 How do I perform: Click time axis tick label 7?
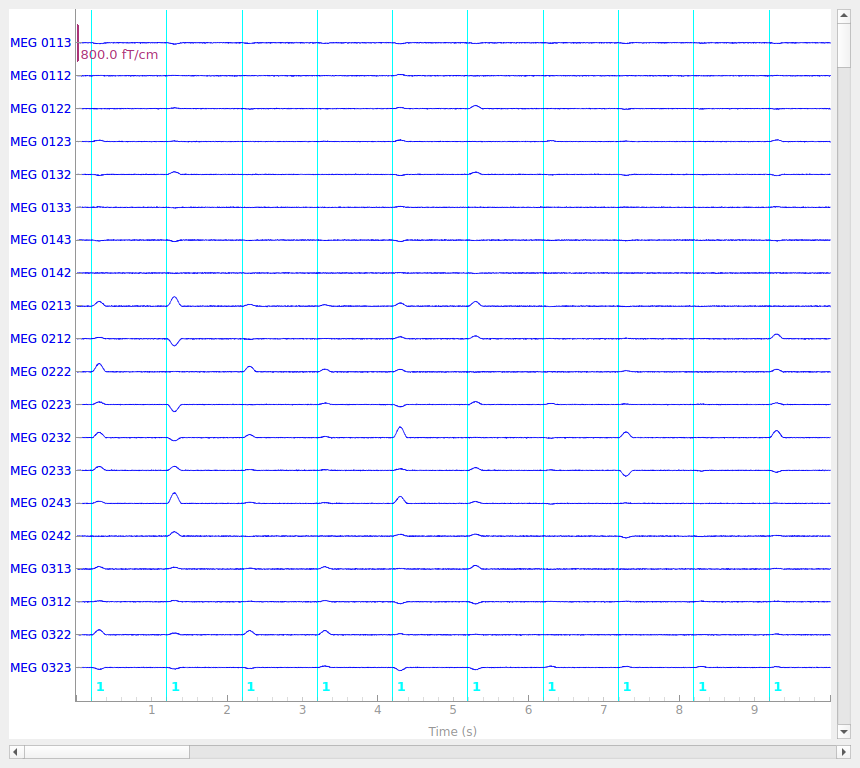tap(603, 710)
